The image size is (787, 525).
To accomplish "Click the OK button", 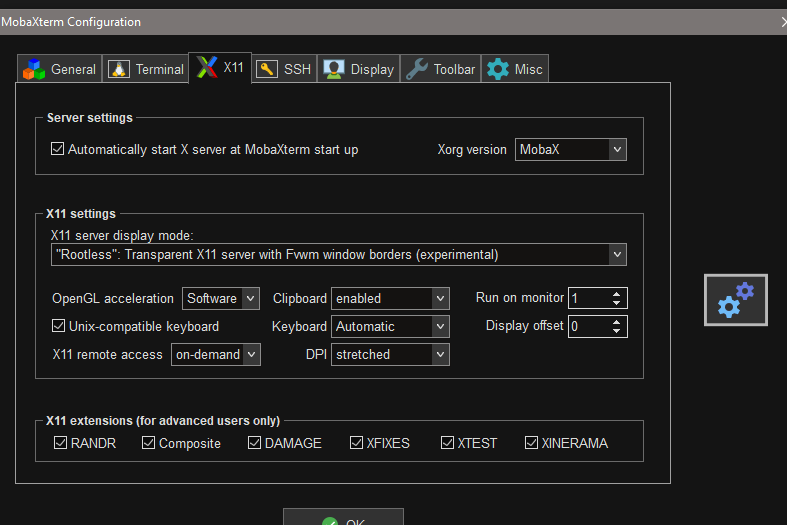I will (x=343, y=520).
